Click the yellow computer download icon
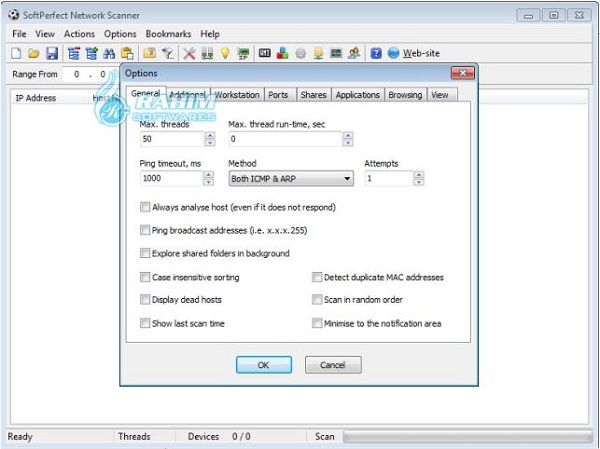This screenshot has width=600, height=449. (x=318, y=53)
